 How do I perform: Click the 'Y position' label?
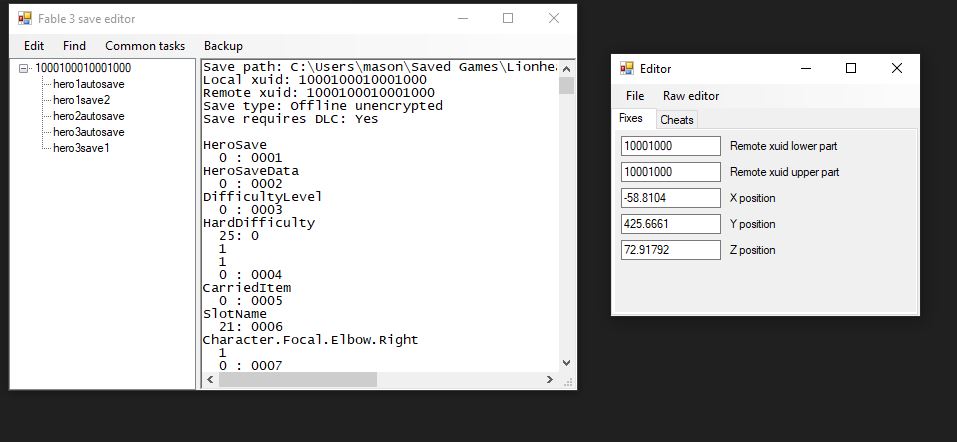click(753, 224)
